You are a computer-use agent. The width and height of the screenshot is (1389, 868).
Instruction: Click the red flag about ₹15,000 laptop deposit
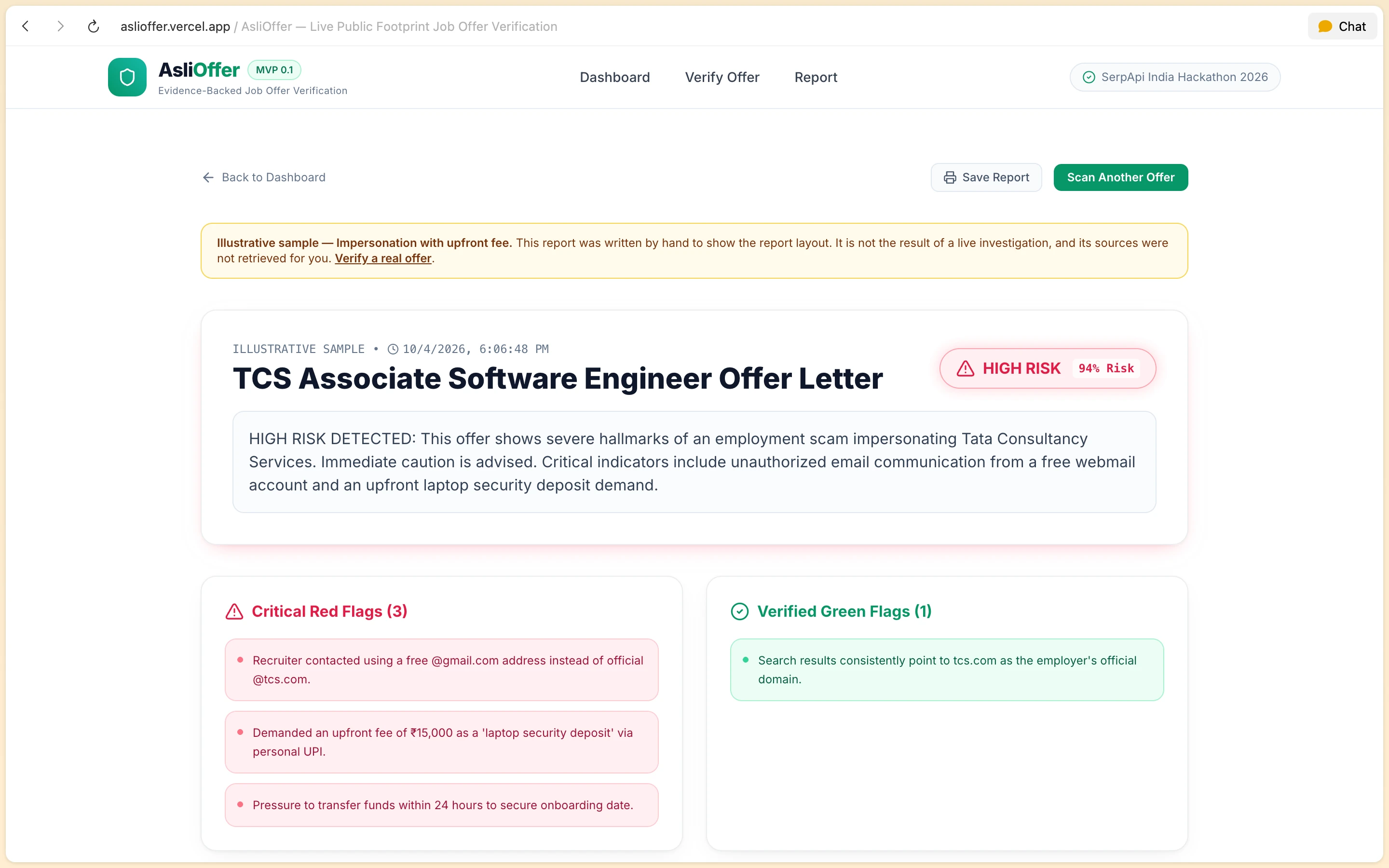tap(441, 742)
